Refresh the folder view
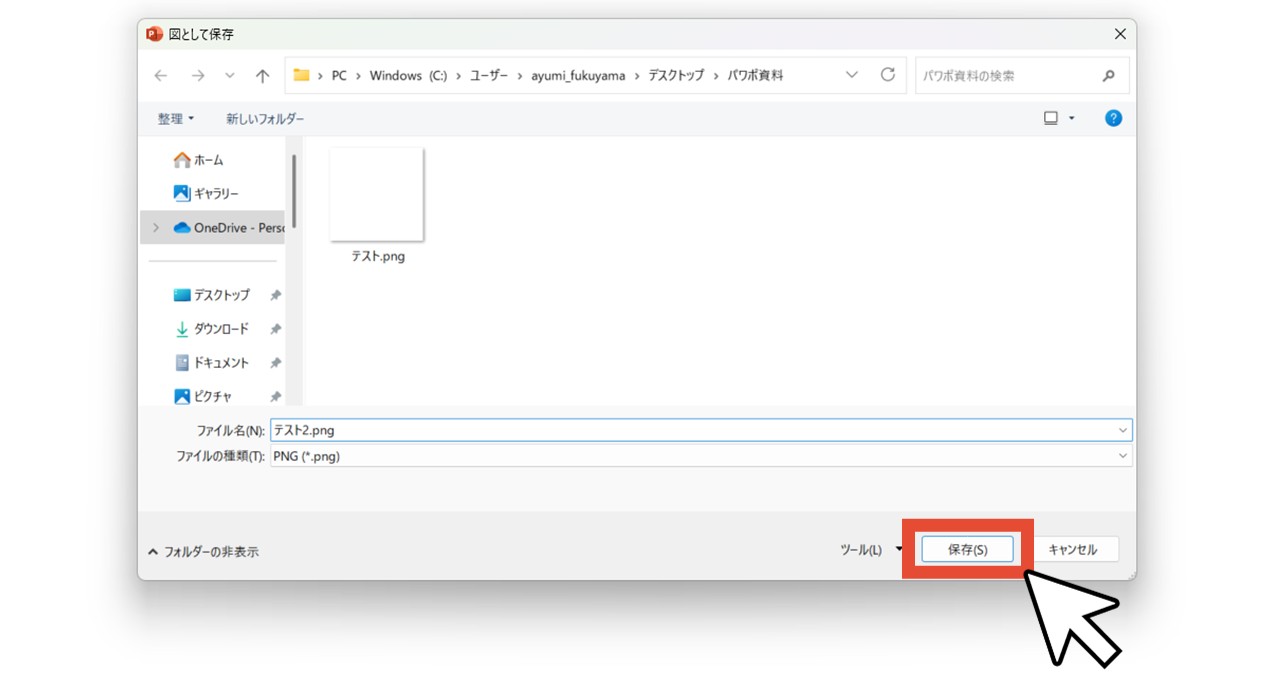1280x680 pixels. [887, 75]
